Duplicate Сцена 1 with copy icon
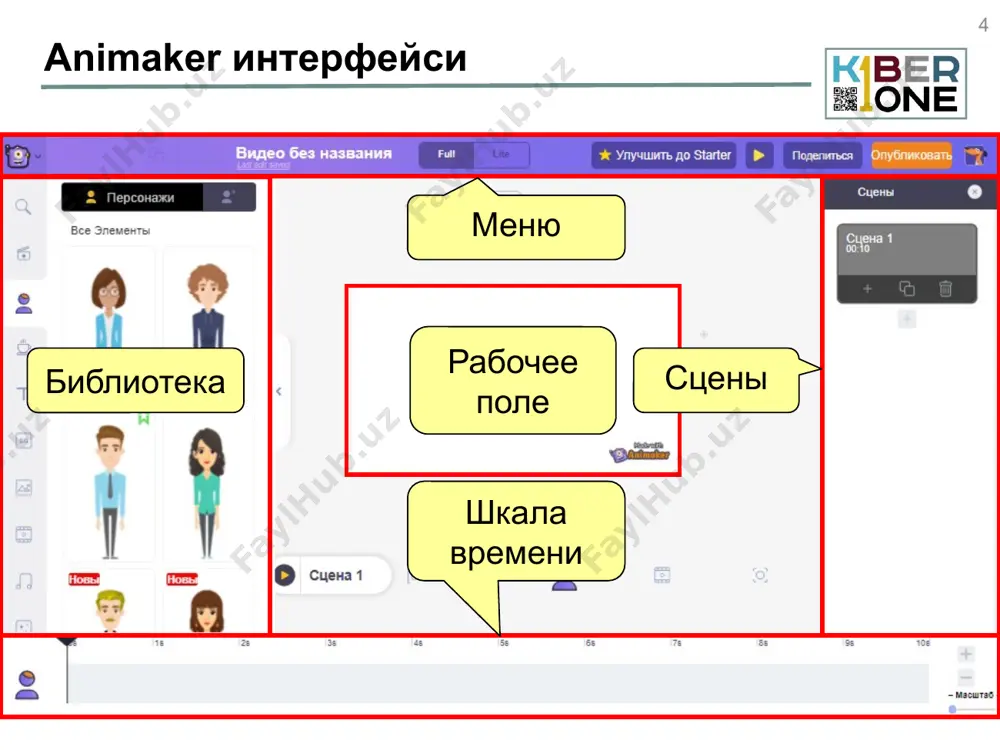Screen dimensions: 1000x750 click(x=906, y=289)
